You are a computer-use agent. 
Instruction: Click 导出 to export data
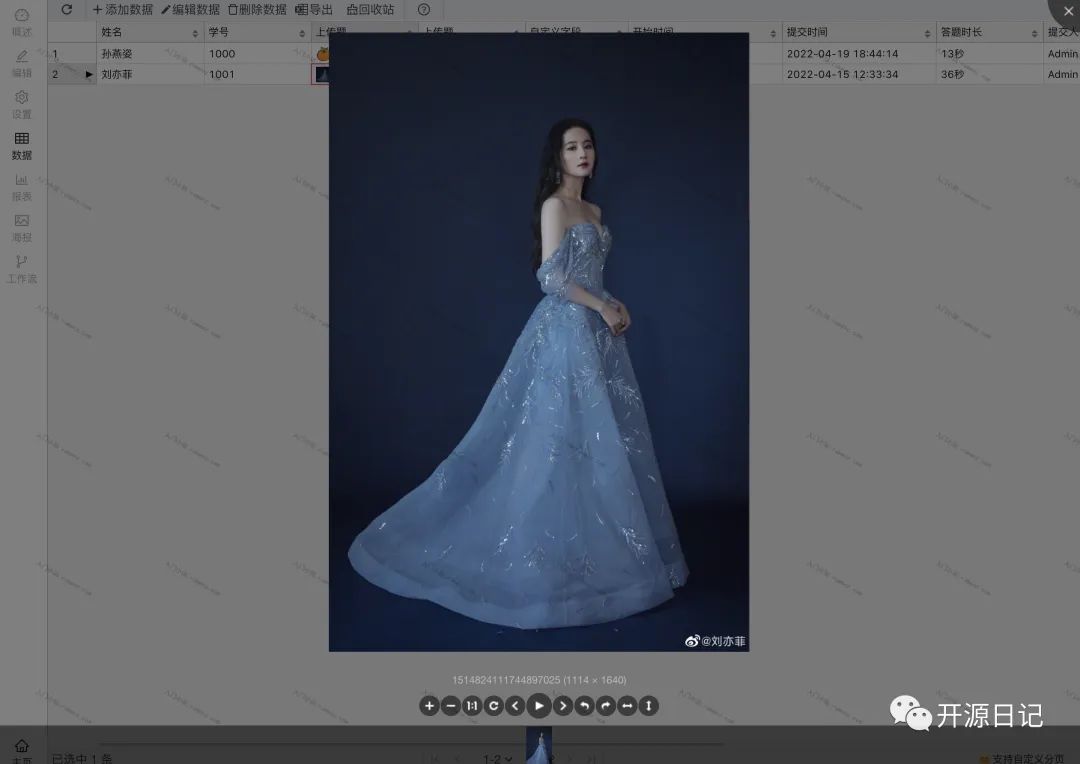pyautogui.click(x=313, y=10)
